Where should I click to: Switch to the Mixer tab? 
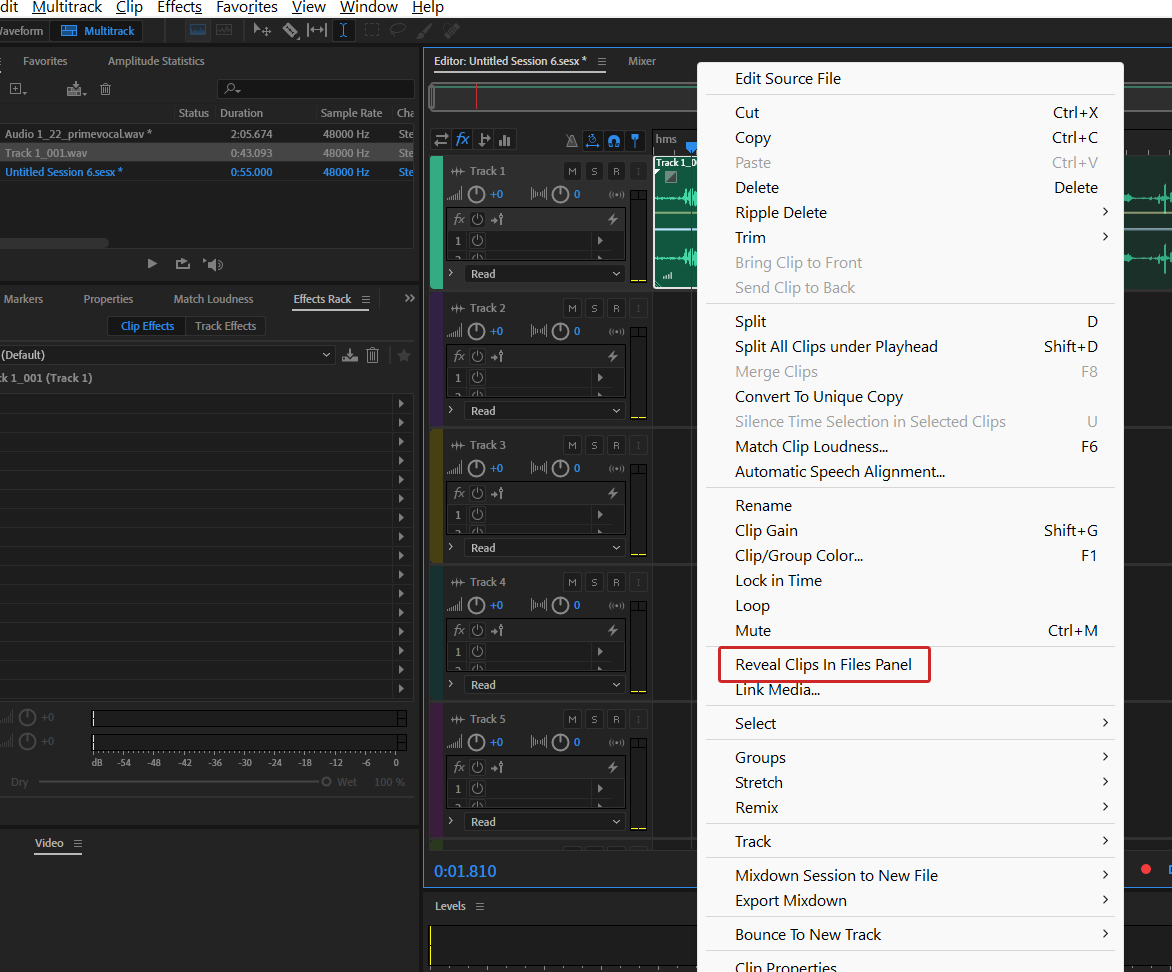642,61
